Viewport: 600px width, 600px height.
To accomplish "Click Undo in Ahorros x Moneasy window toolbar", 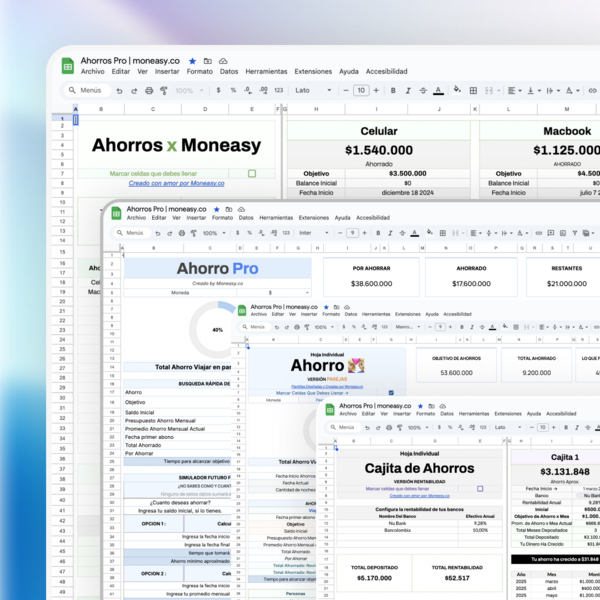I will tap(119, 91).
